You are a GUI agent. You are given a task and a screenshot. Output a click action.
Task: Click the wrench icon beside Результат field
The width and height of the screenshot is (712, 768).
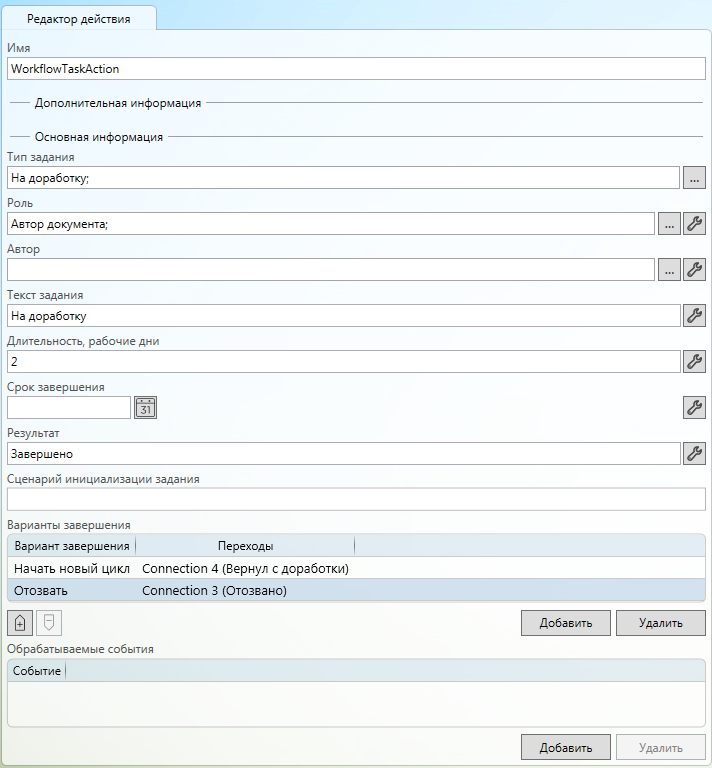[695, 453]
